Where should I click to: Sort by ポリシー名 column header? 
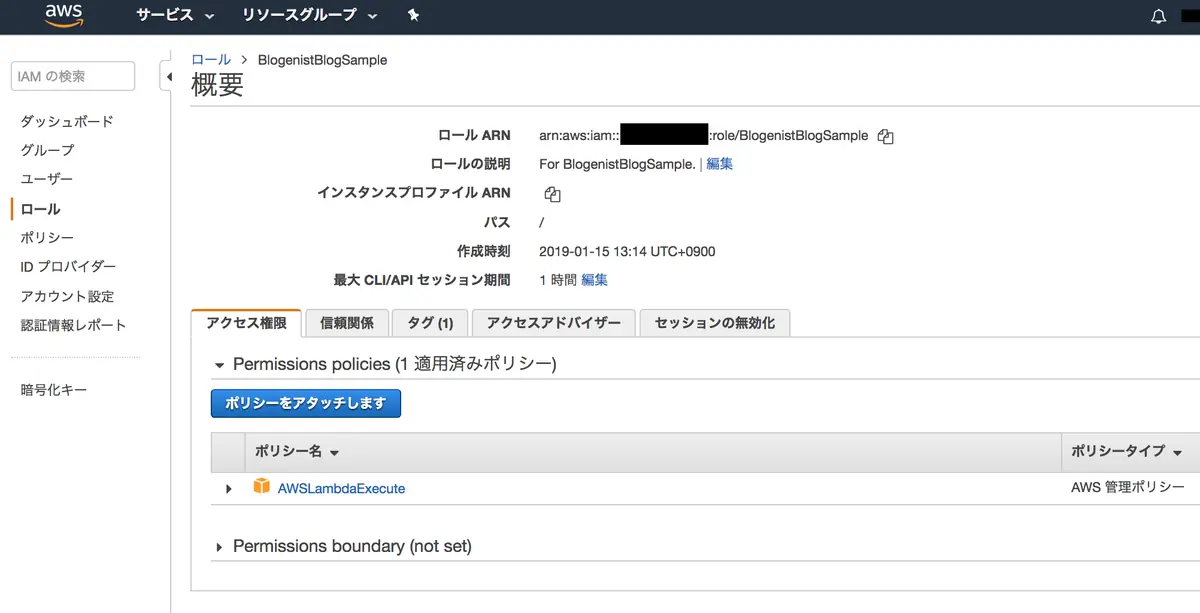(297, 452)
